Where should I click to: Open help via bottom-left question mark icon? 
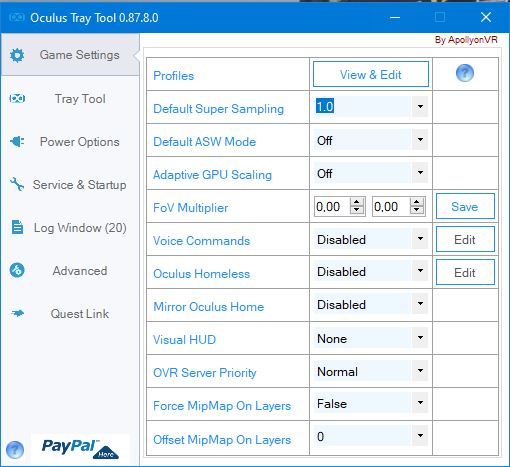pyautogui.click(x=15, y=450)
